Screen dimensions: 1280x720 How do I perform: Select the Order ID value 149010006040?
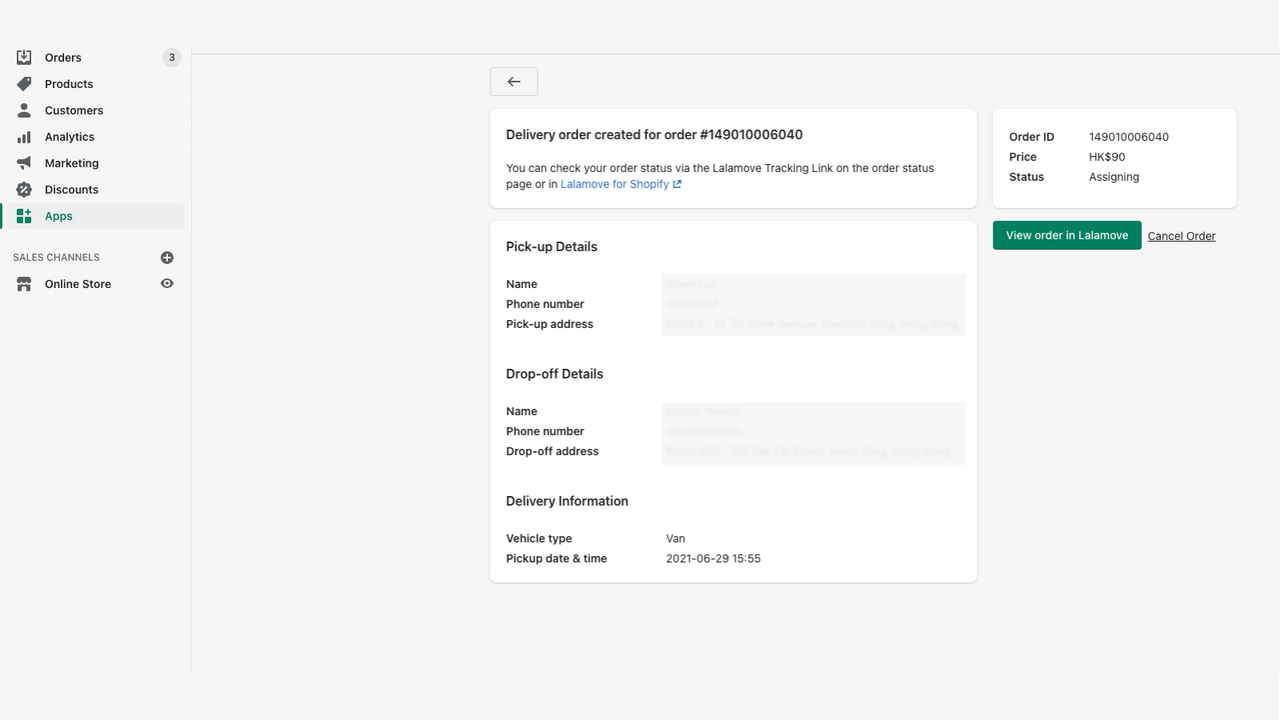pyautogui.click(x=1131, y=136)
